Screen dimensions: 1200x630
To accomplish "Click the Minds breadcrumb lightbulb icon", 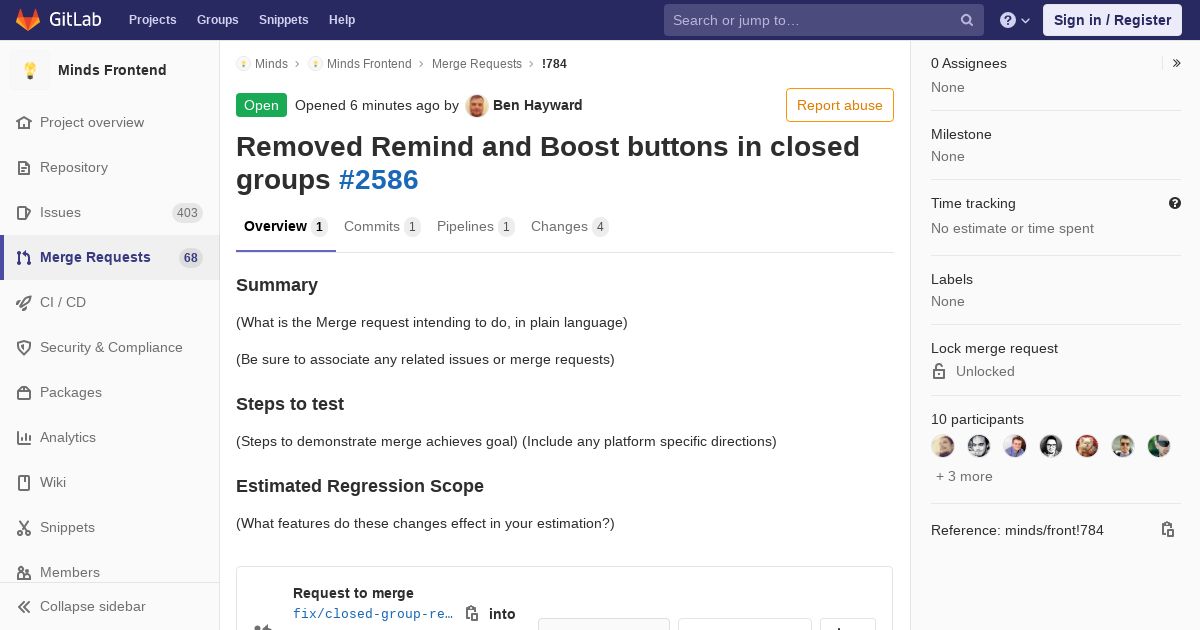I will tap(243, 64).
